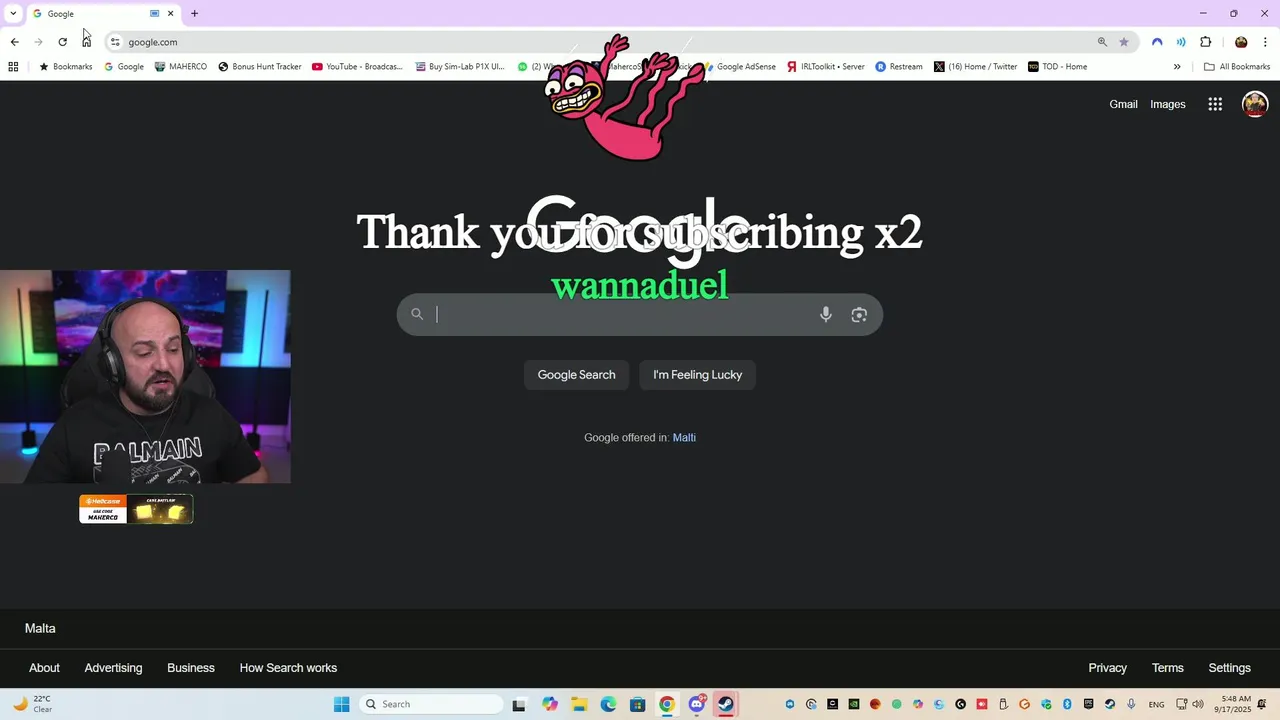The height and width of the screenshot is (720, 1280).
Task: Open the MAHERCO bookmark
Action: pyautogui.click(x=181, y=67)
